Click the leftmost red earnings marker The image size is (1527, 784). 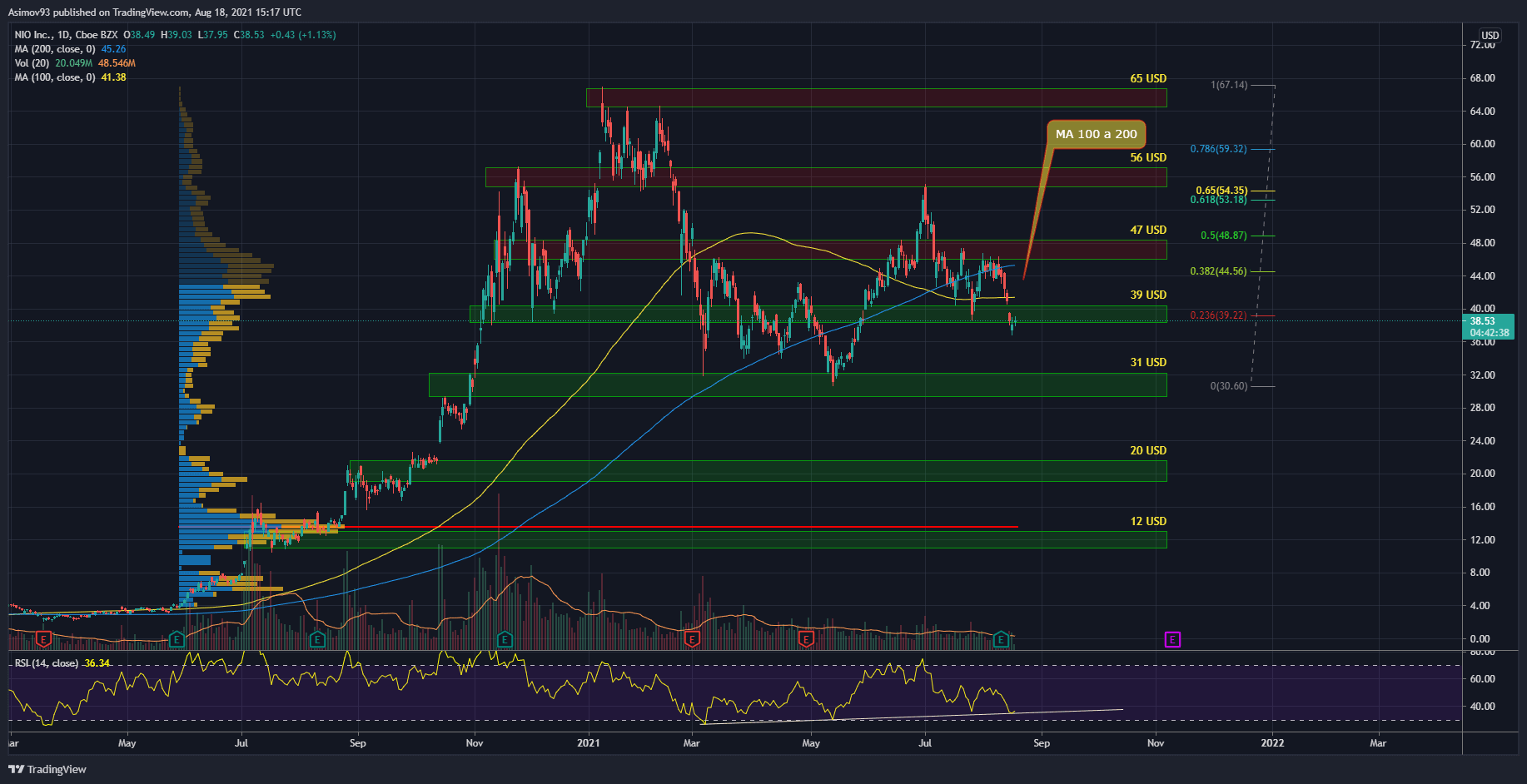click(43, 639)
